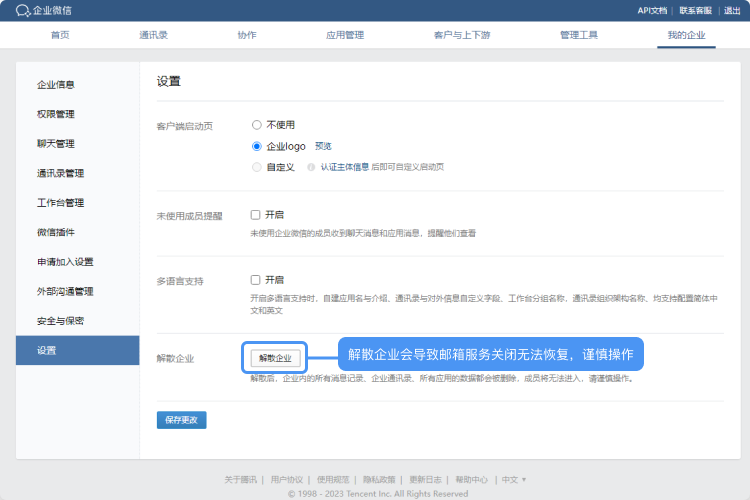The height and width of the screenshot is (500, 750).
Task: Enable 多语言支持 checkbox
Action: coord(256,280)
